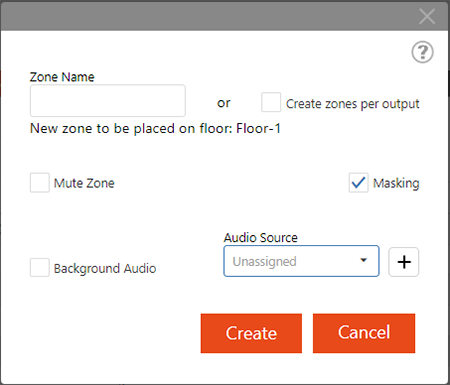Click the Create button
The height and width of the screenshot is (385, 450).
point(251,333)
